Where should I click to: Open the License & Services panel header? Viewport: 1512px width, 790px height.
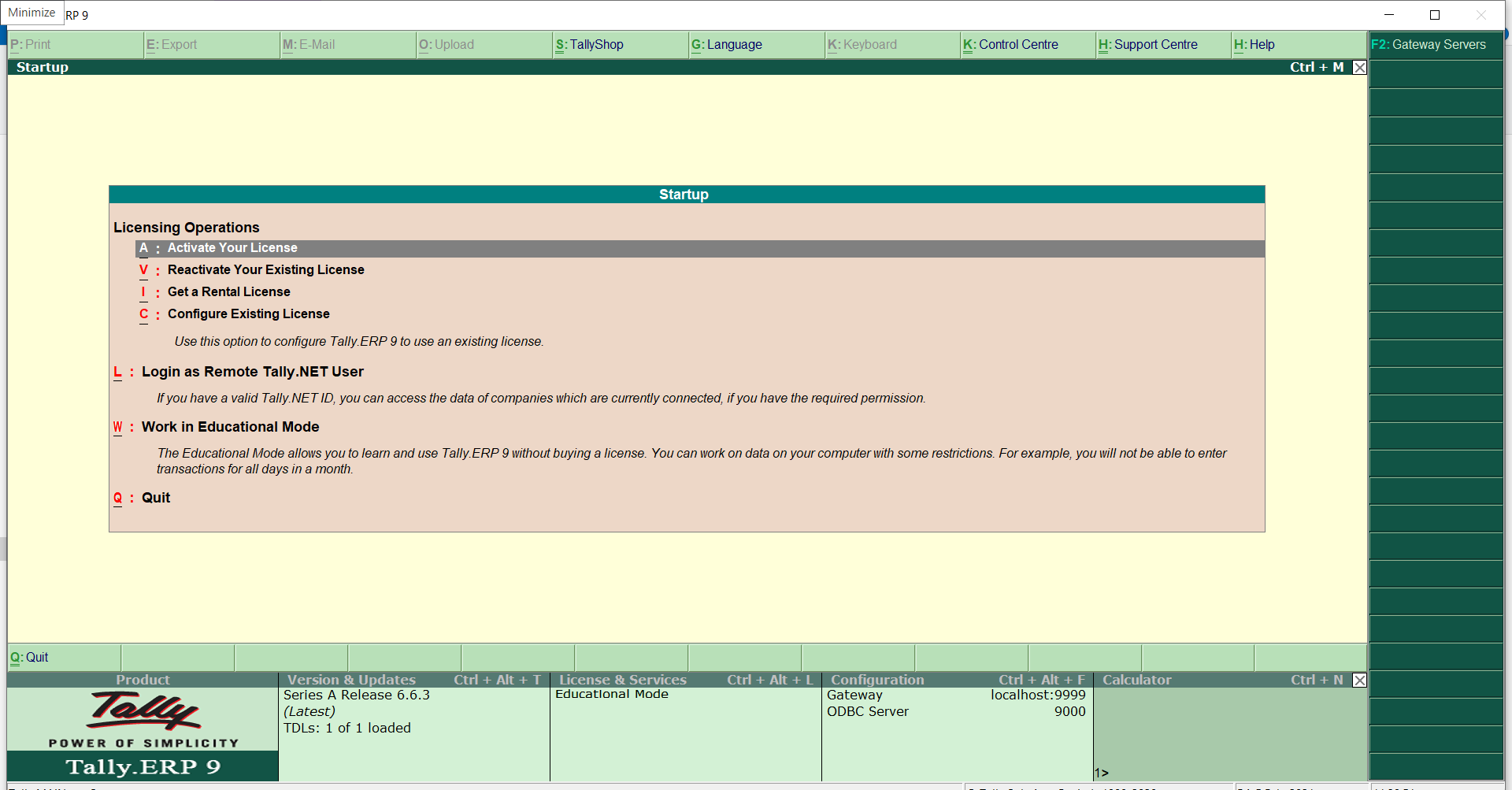pos(686,680)
